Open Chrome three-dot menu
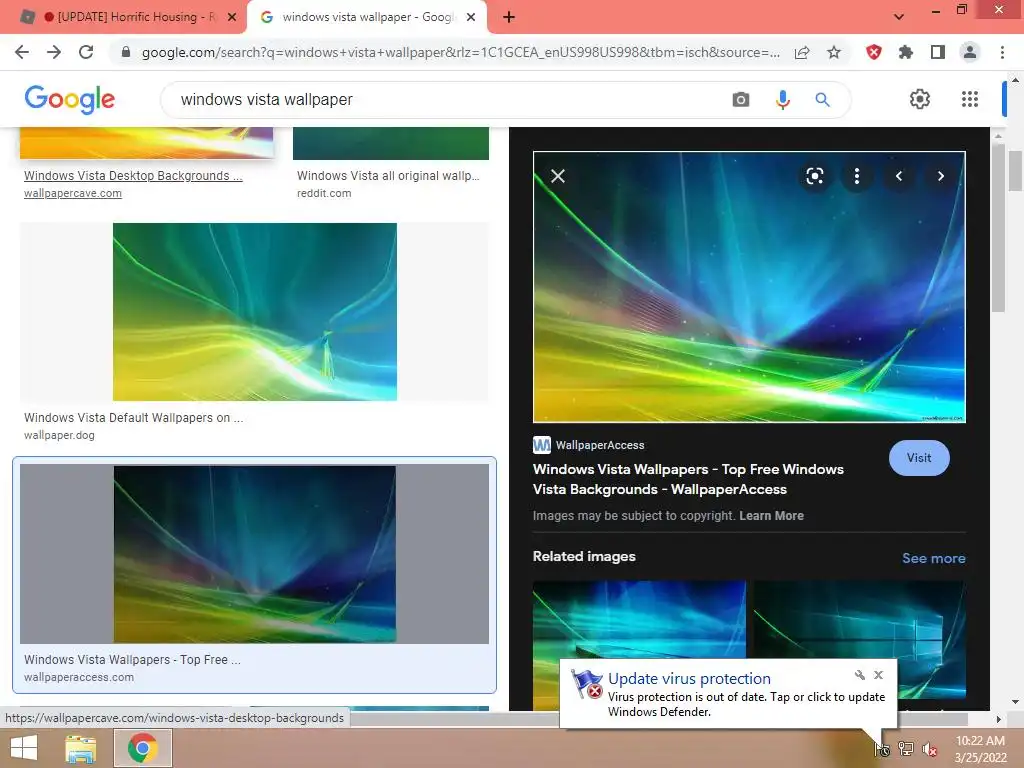Viewport: 1024px width, 768px height. [x=1002, y=52]
